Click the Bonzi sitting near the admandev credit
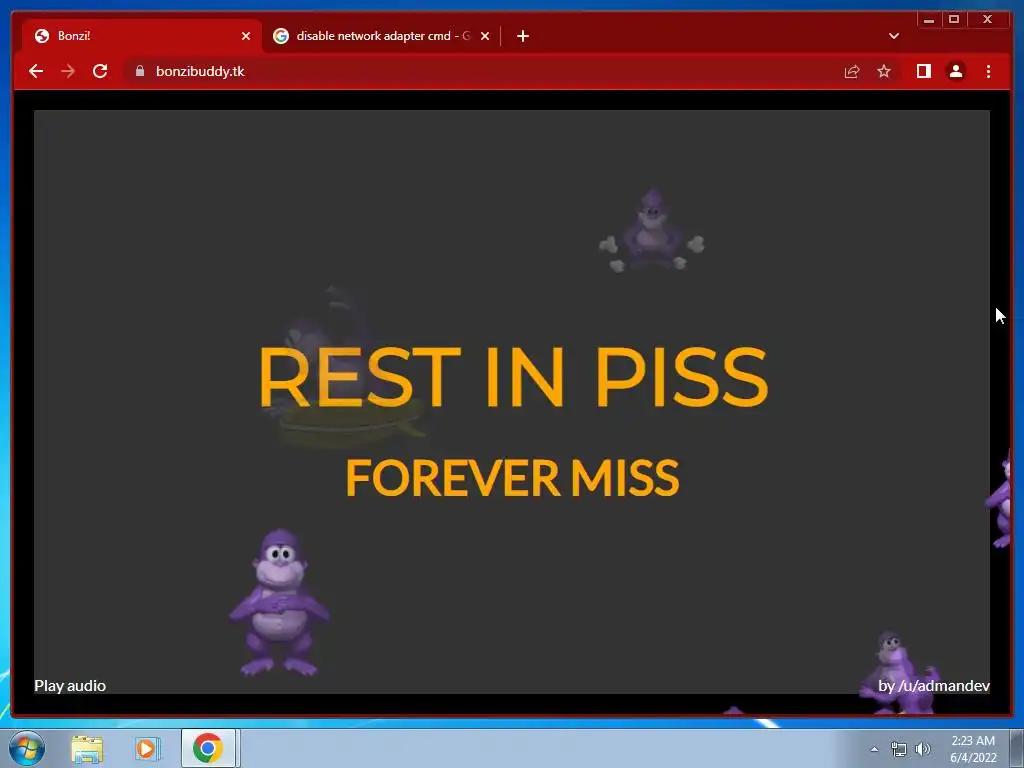The height and width of the screenshot is (768, 1024). (x=900, y=673)
